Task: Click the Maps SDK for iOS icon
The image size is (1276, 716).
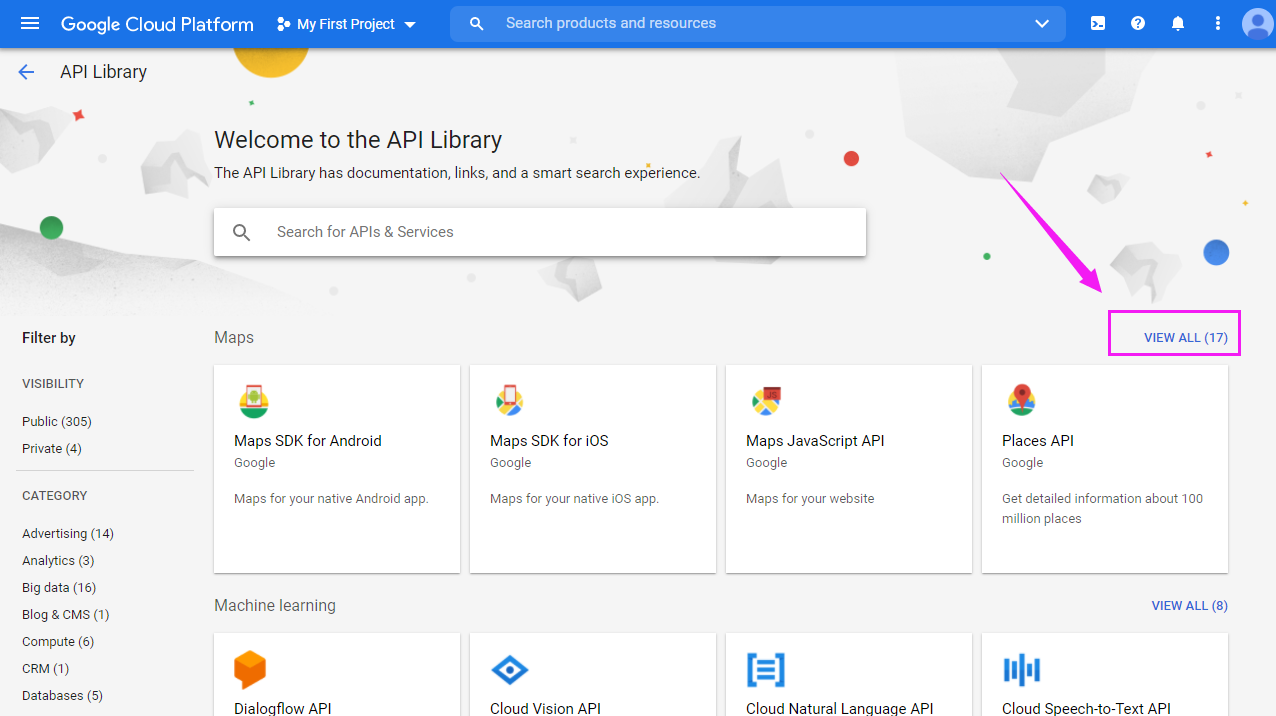Action: click(510, 401)
